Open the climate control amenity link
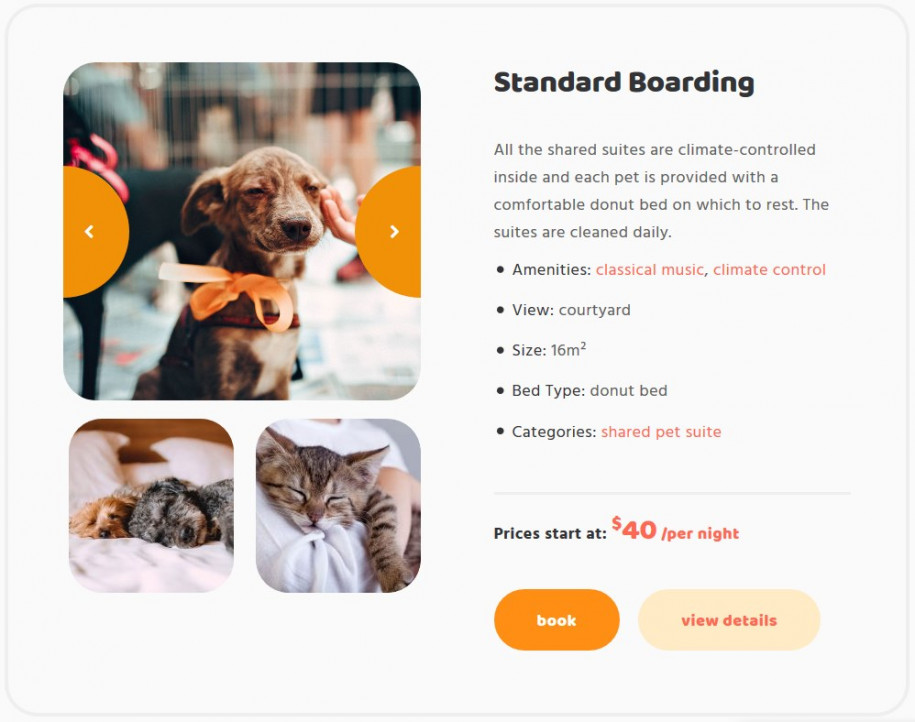 pyautogui.click(x=768, y=269)
